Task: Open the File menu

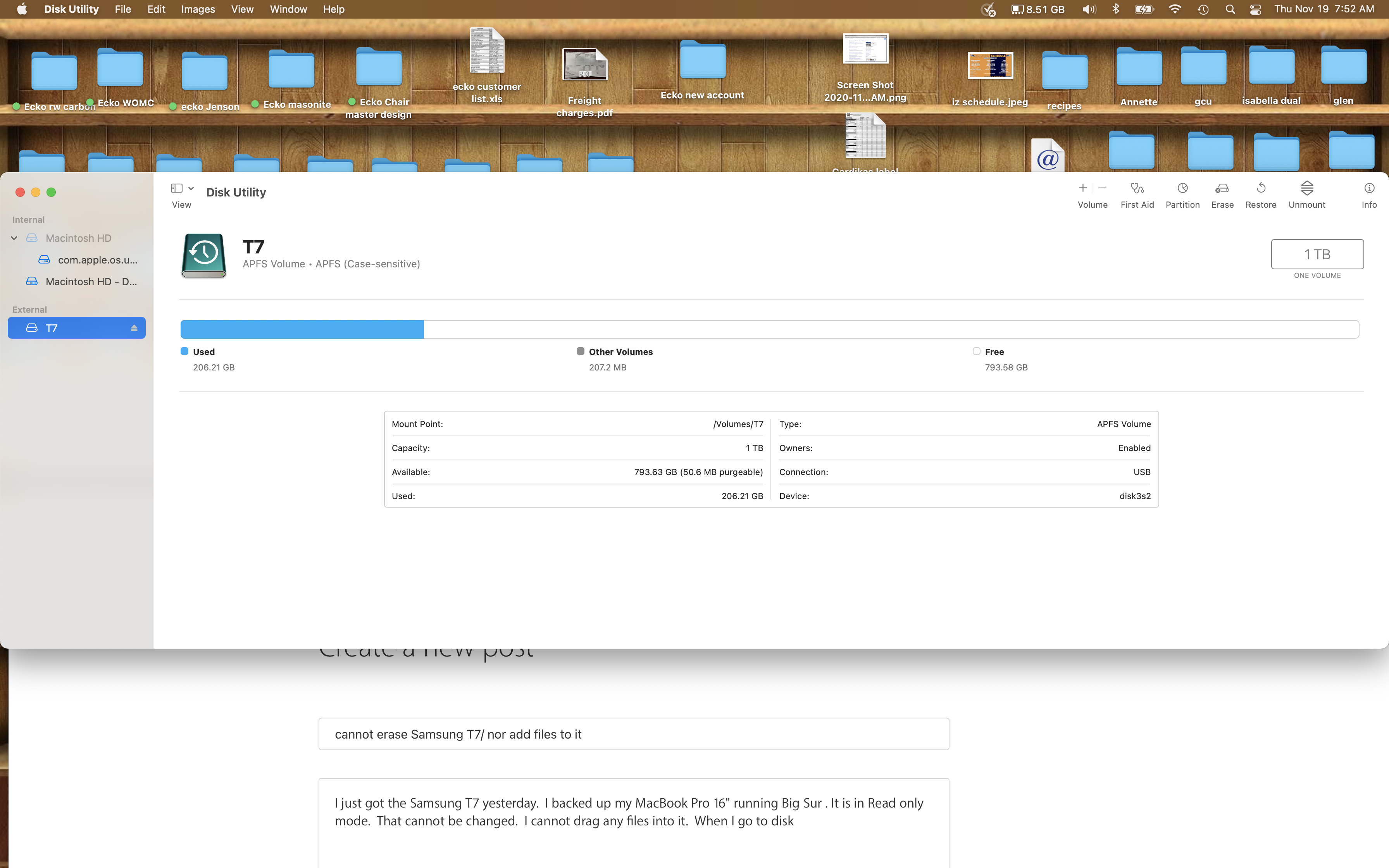Action: point(122,9)
